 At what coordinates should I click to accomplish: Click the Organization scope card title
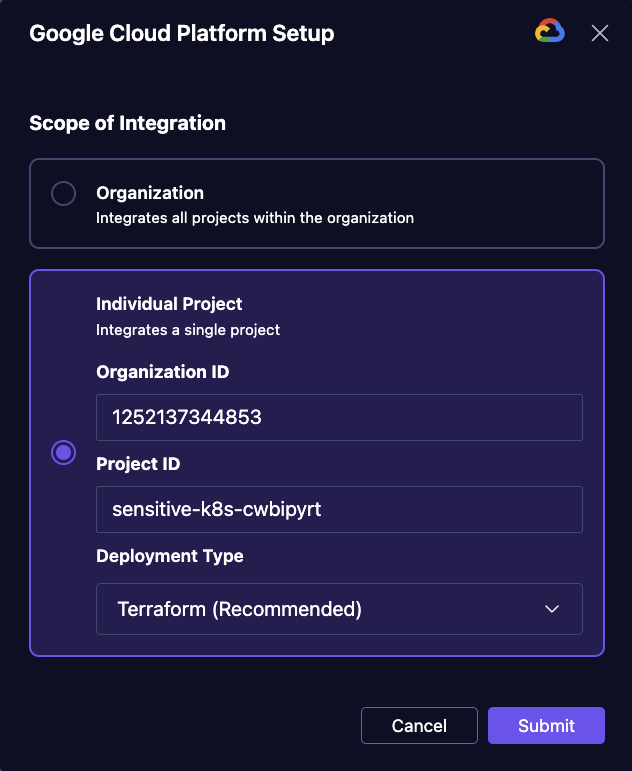pos(150,193)
